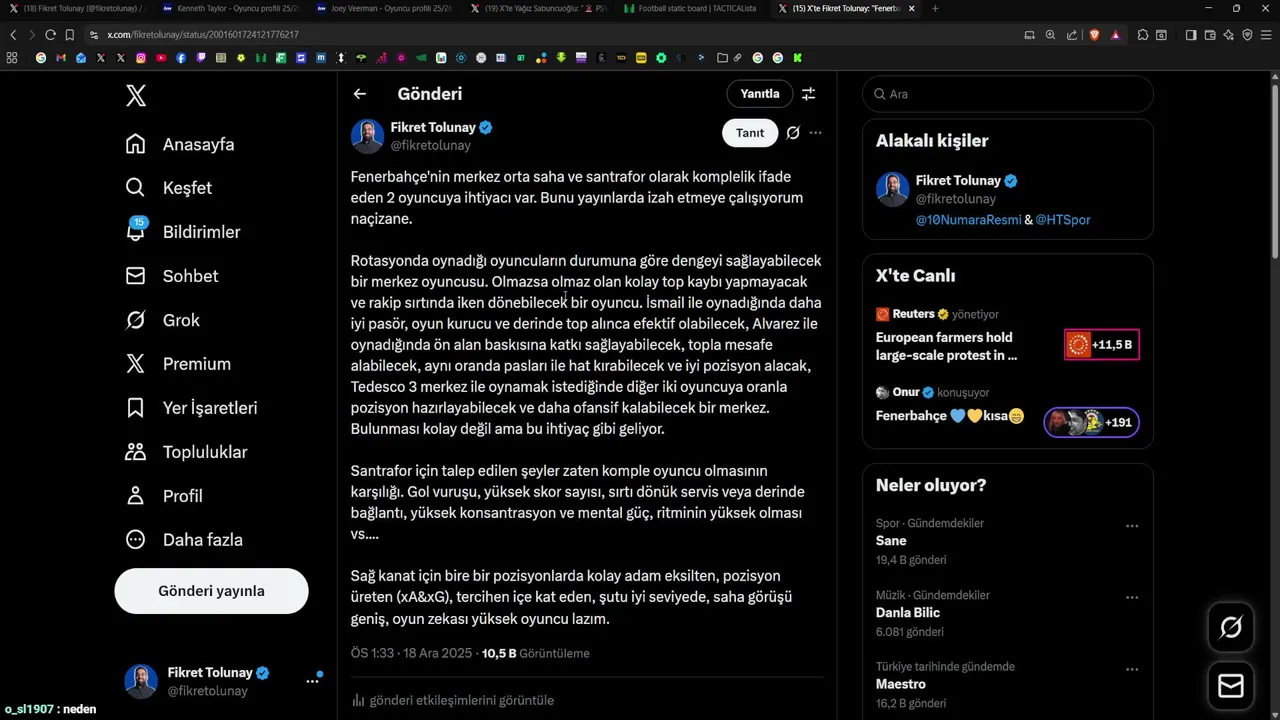Viewport: 1280px width, 720px height.
Task: Open Fikret Tolunay in Alakalı kişiler
Action: coord(958,181)
